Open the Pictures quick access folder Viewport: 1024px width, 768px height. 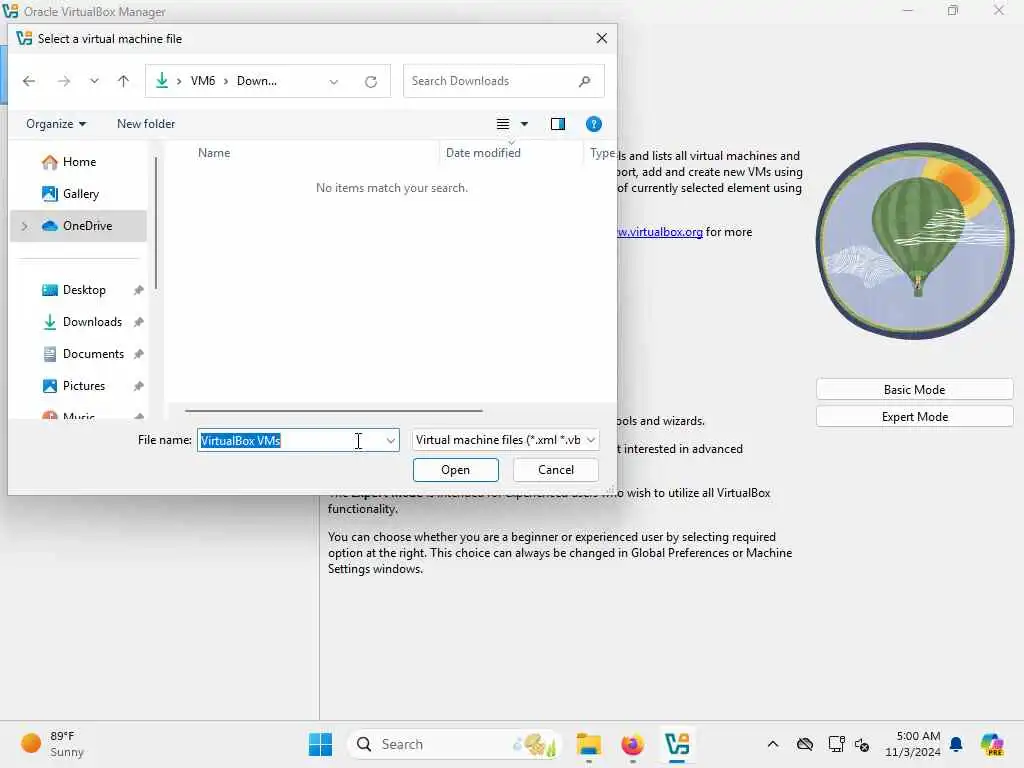pyautogui.click(x=84, y=386)
